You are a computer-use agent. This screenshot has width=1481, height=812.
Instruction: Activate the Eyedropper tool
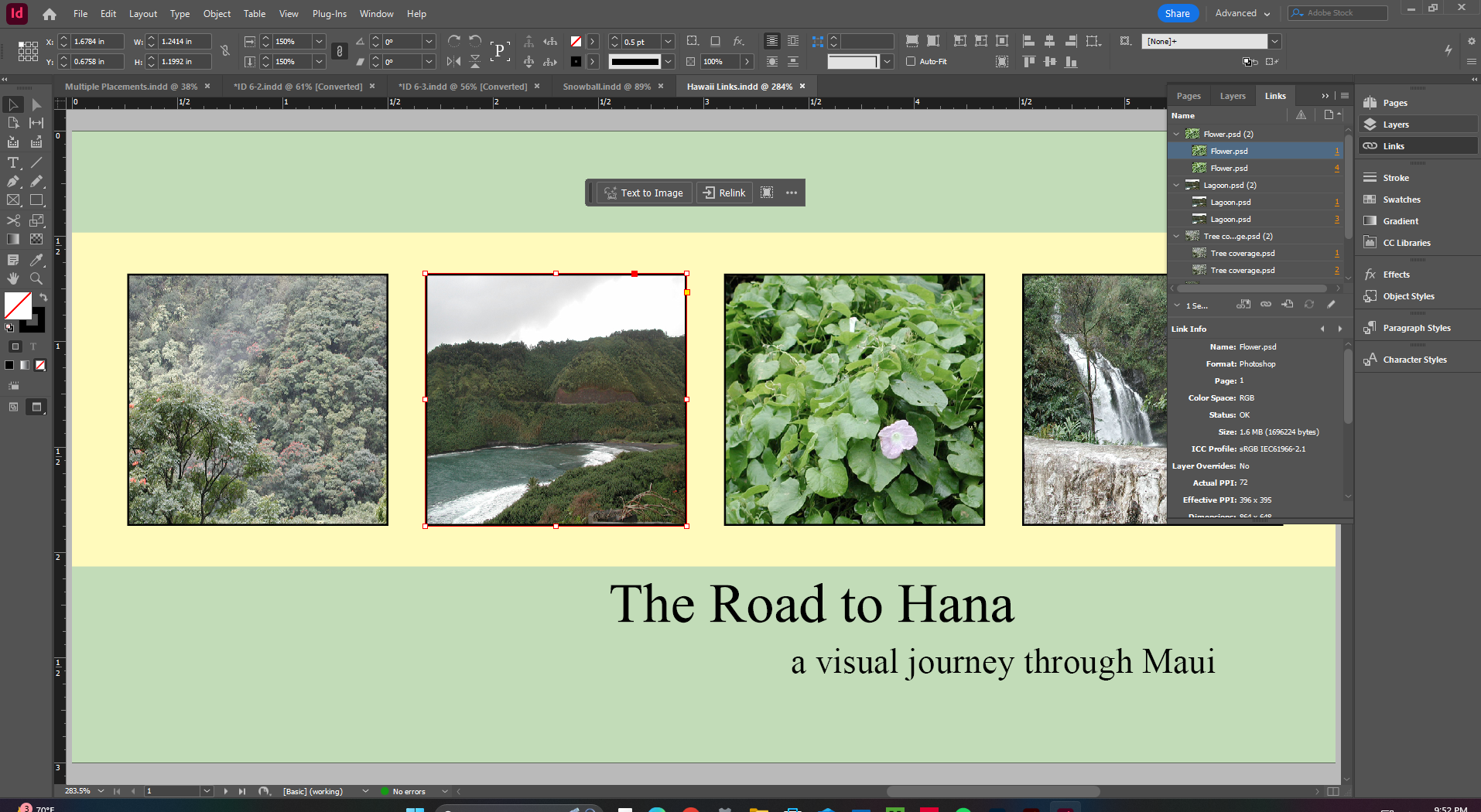pyautogui.click(x=36, y=260)
